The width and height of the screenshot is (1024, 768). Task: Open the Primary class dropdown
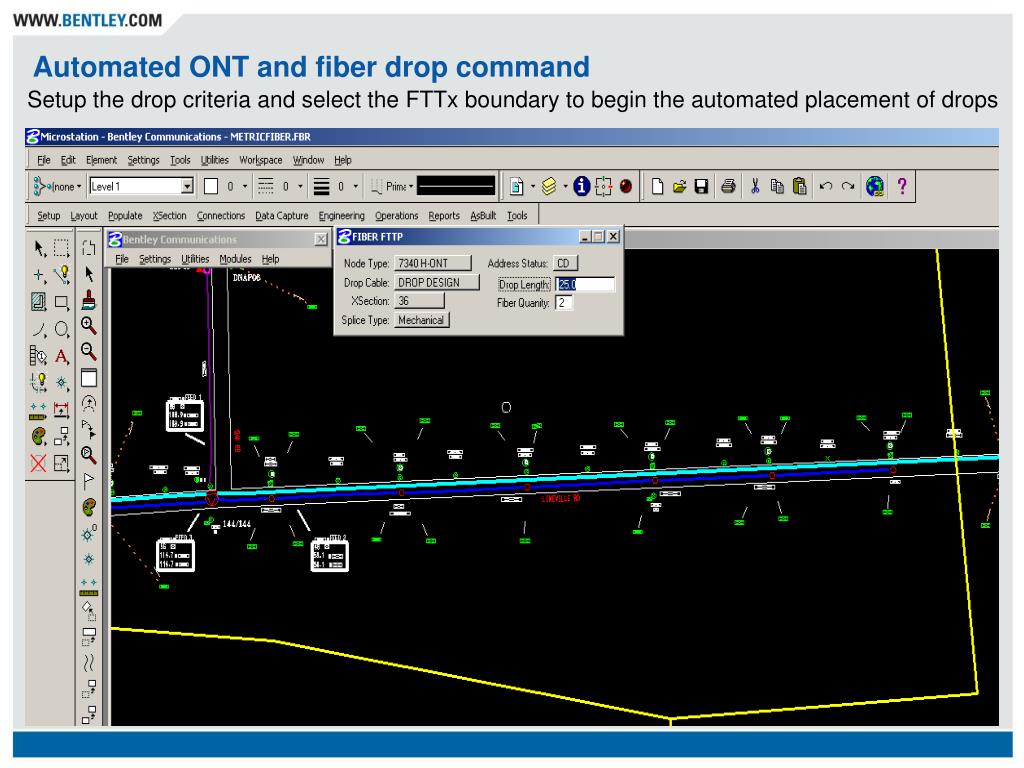point(392,187)
